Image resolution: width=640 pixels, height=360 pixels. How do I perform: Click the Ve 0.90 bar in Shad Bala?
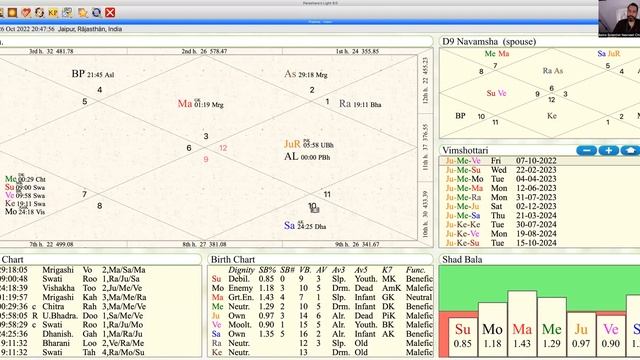611,336
